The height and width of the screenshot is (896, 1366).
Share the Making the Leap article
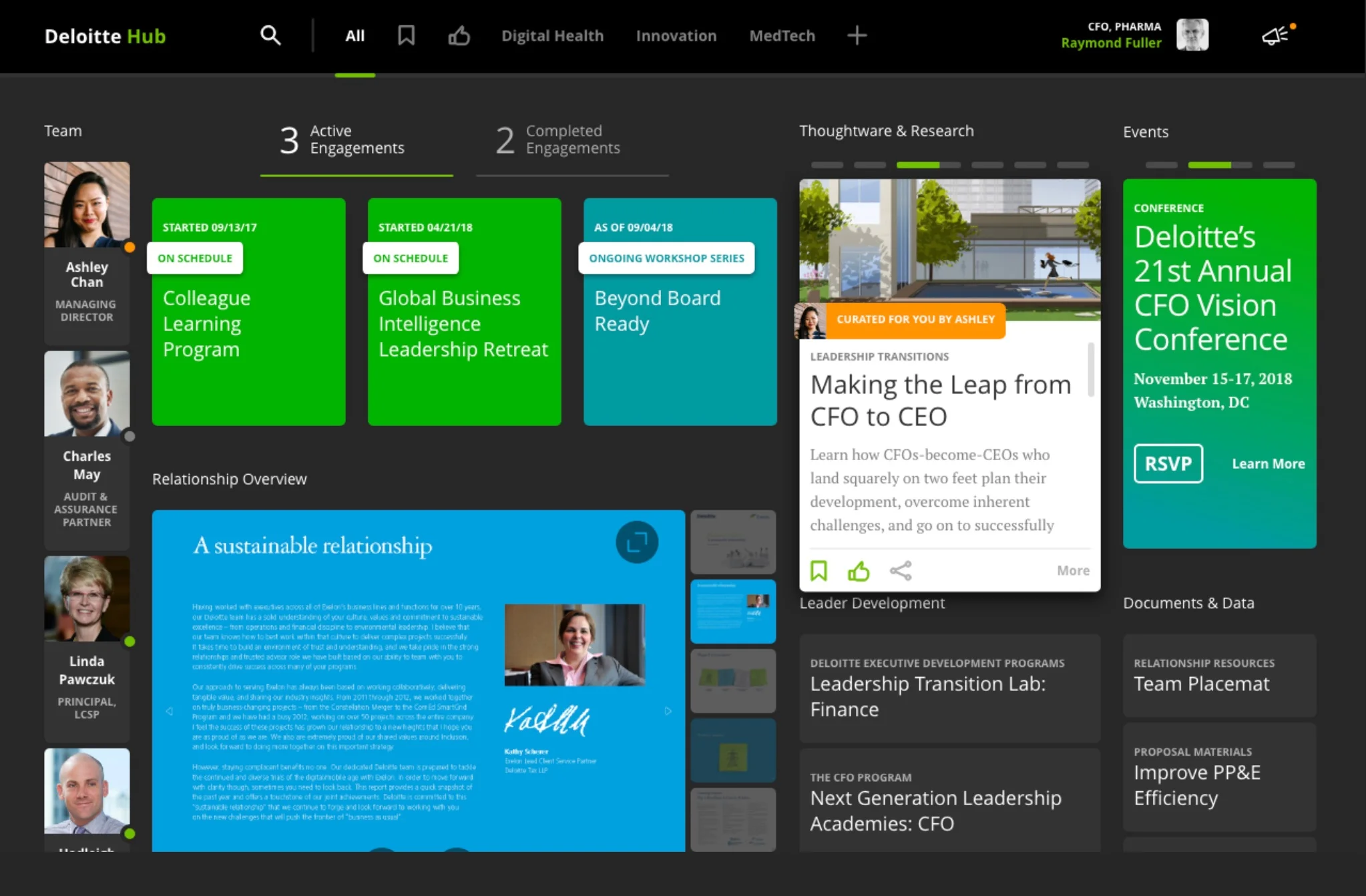tap(901, 571)
